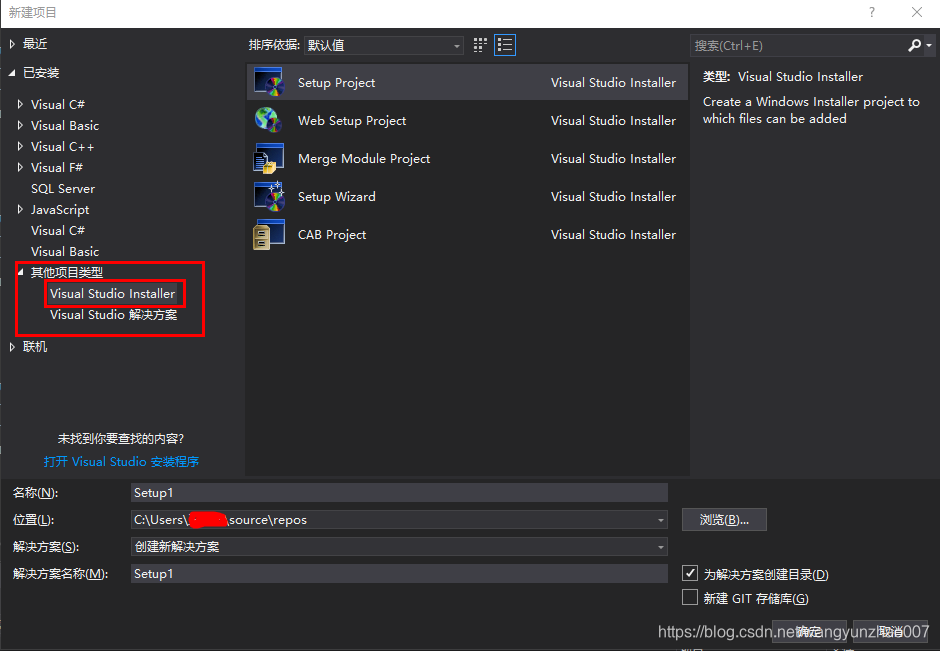The image size is (940, 651).
Task: Close the 新建项目 dialog
Action: [917, 12]
